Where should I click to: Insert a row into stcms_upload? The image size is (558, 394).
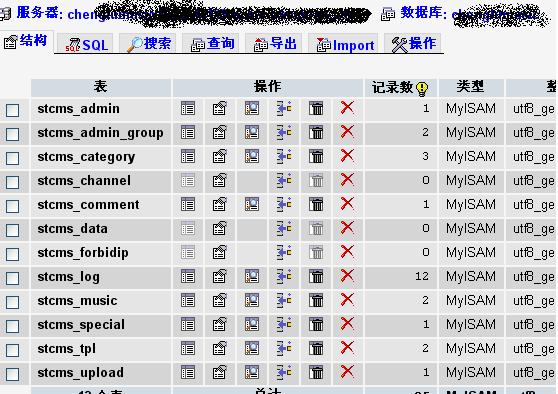(x=284, y=372)
